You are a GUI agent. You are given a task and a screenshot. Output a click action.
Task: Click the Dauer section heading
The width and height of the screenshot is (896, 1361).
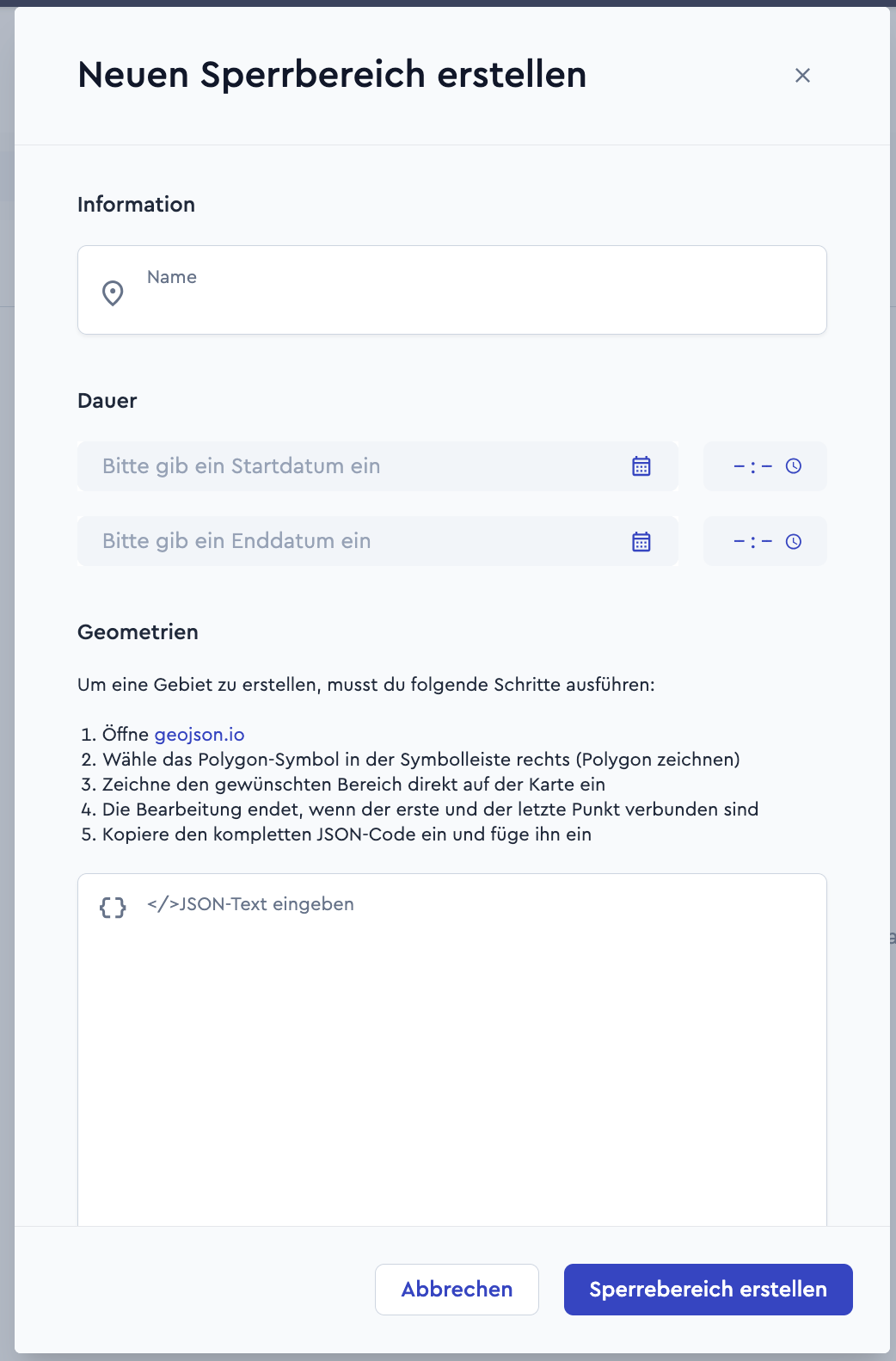point(107,401)
